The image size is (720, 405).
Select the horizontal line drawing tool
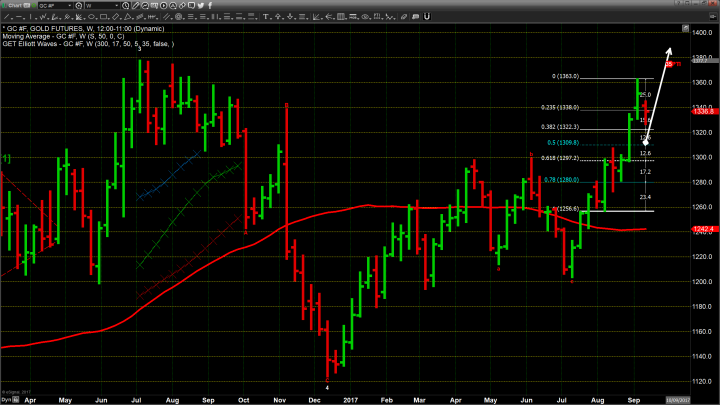click(x=19, y=17)
